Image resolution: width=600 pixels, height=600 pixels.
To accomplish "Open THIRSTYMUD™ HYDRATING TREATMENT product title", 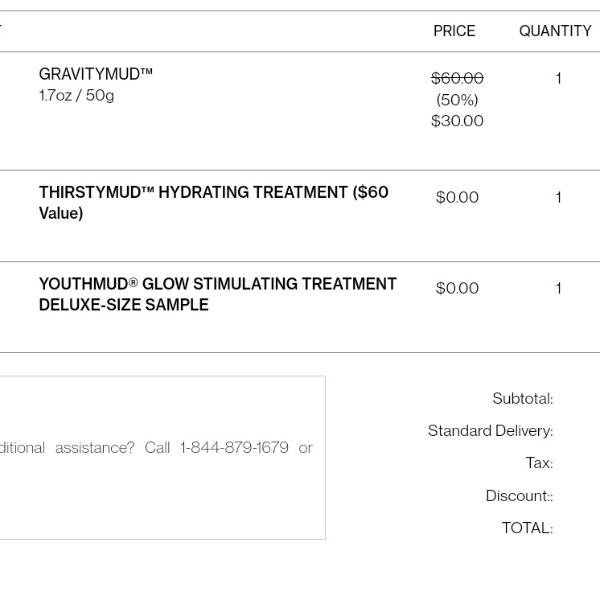I will [x=214, y=203].
